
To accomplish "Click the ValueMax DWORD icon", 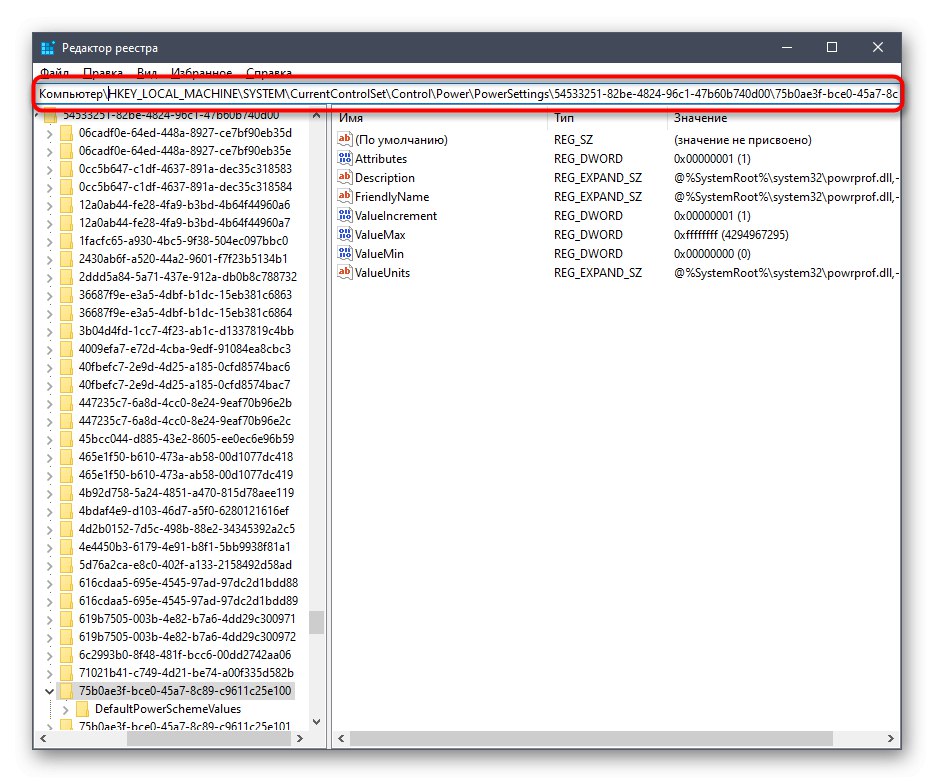I will point(345,235).
